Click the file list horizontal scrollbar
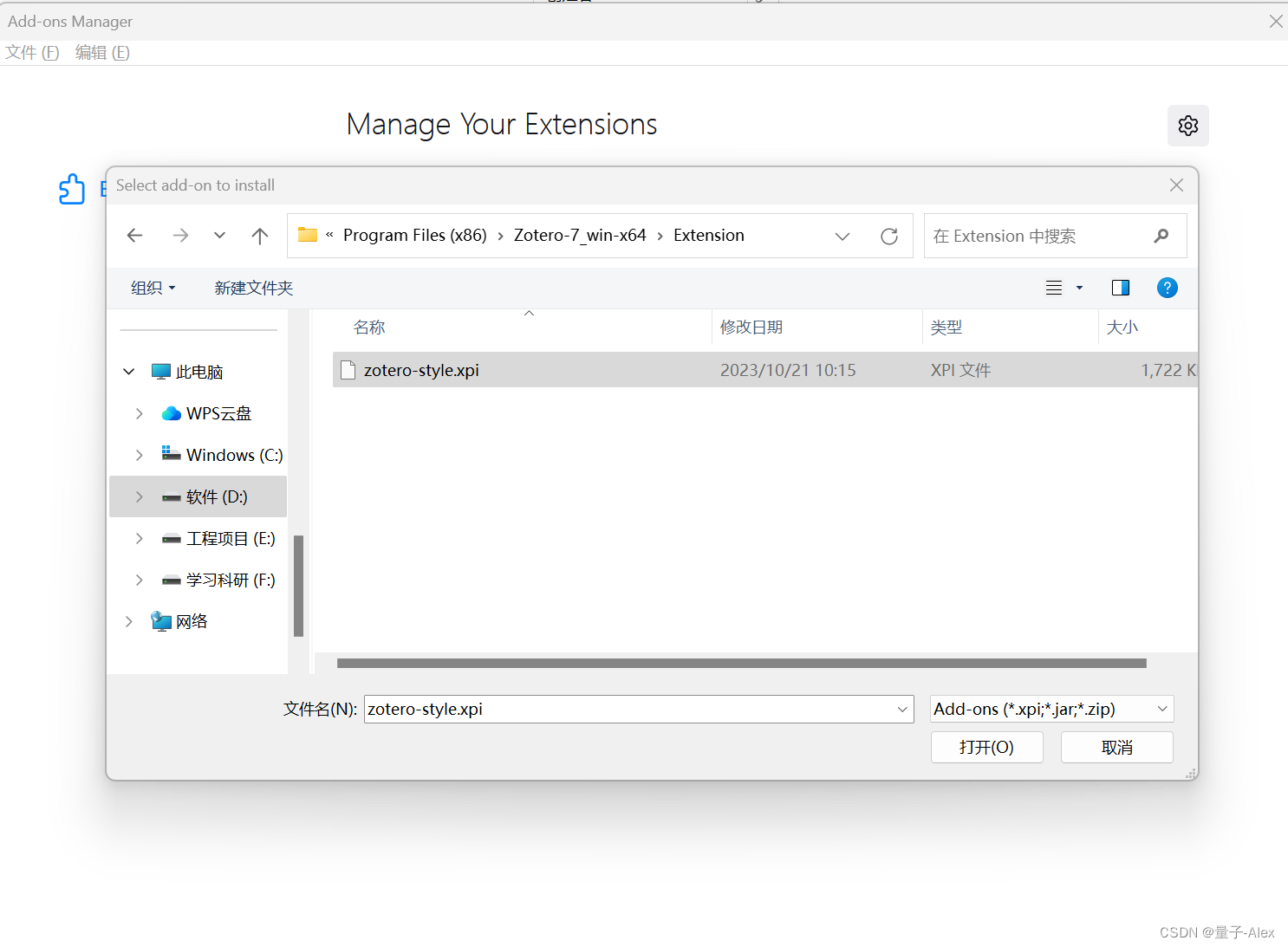 (x=742, y=663)
